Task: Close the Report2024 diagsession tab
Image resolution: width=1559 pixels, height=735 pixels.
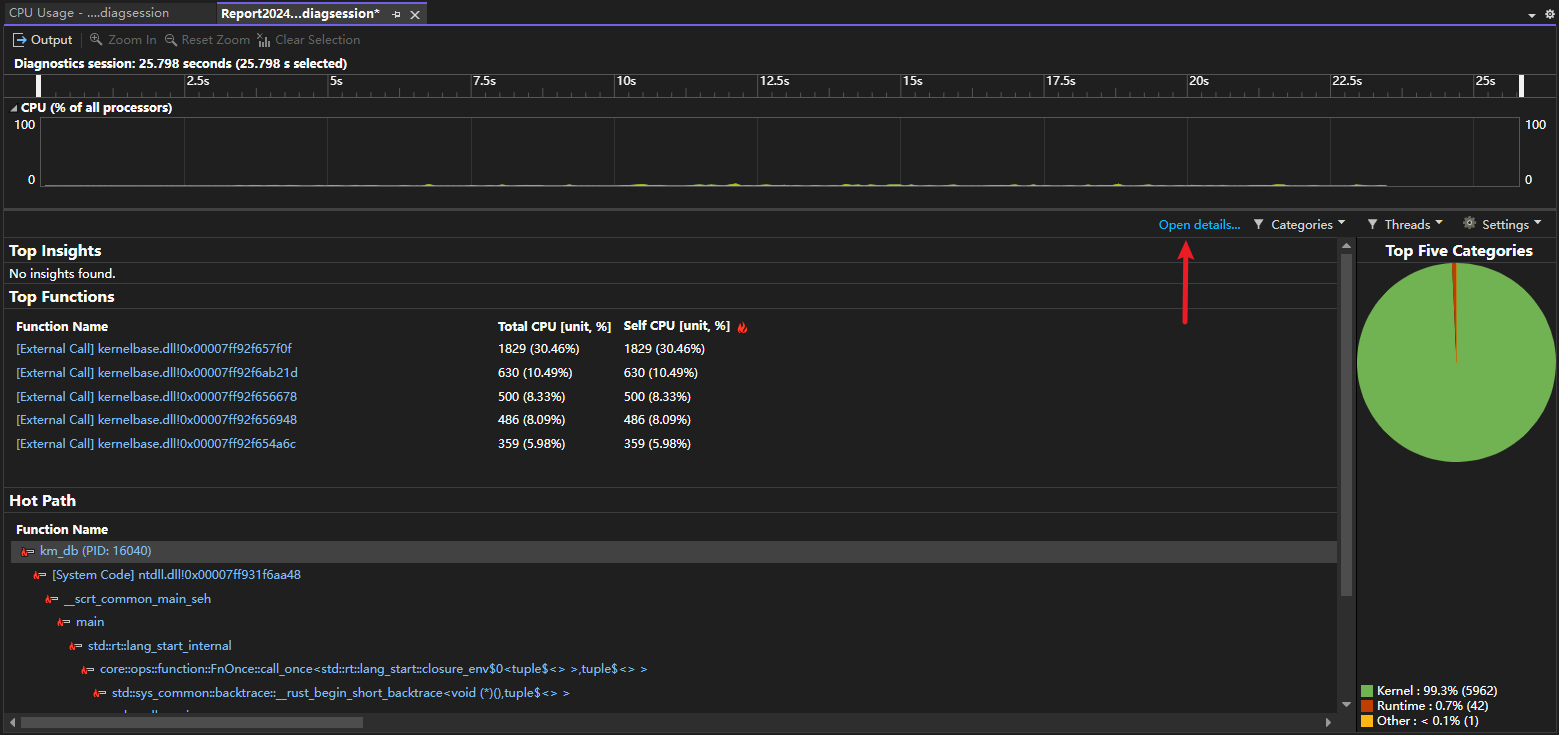Action: click(415, 14)
